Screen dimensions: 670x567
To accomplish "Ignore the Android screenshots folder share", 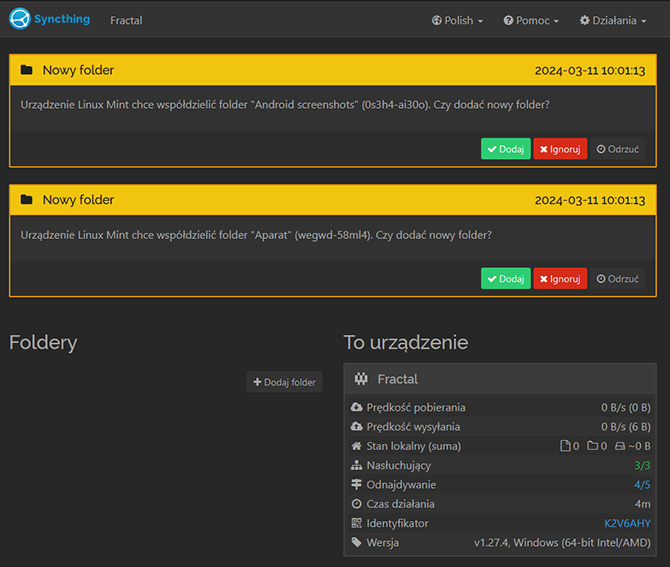I will pyautogui.click(x=560, y=149).
